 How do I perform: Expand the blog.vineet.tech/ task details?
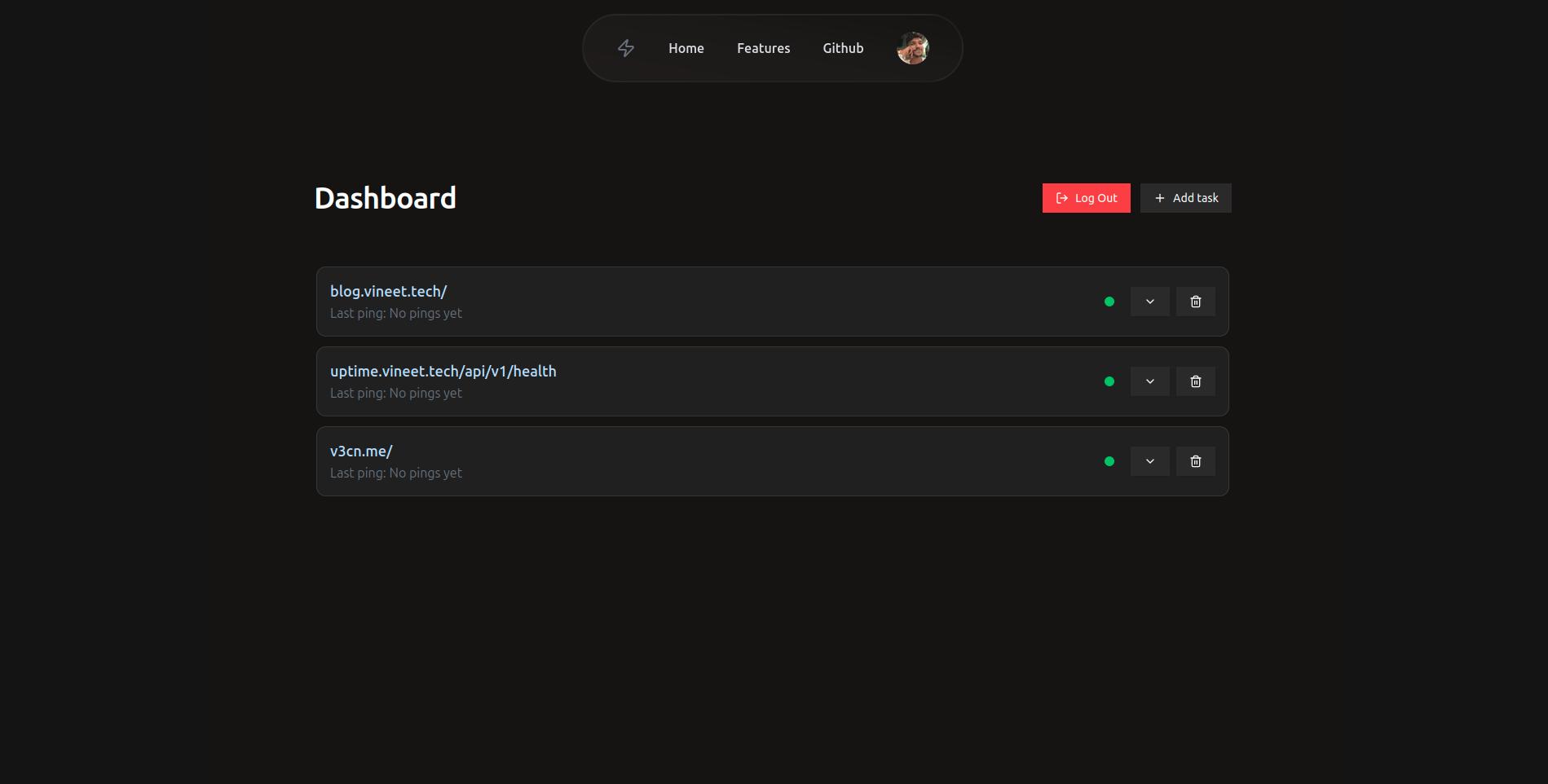tap(1149, 302)
